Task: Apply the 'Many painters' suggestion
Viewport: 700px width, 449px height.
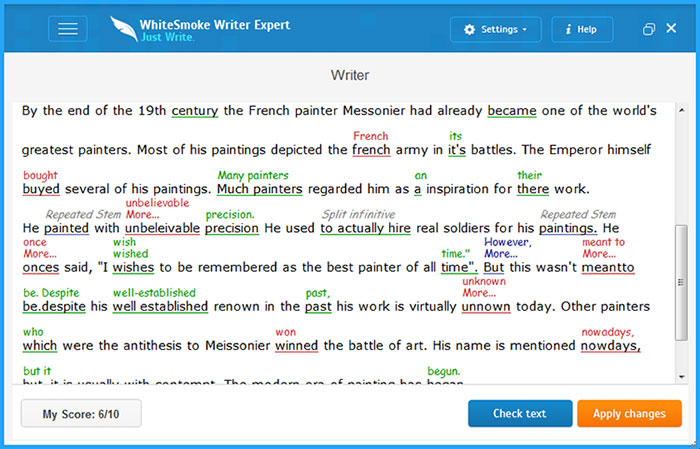Action: (x=253, y=175)
